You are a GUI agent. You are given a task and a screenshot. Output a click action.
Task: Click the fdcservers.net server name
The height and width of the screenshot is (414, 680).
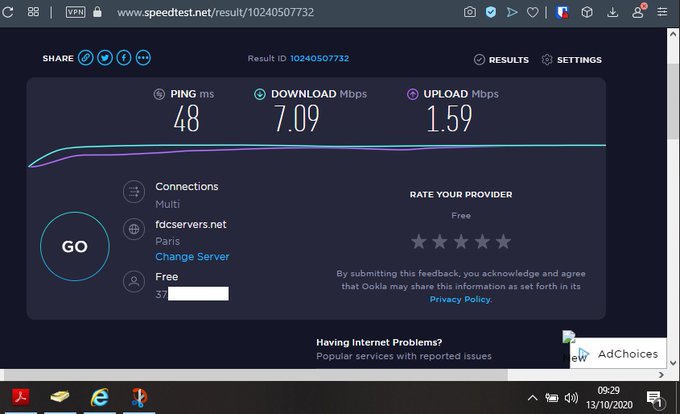point(191,225)
